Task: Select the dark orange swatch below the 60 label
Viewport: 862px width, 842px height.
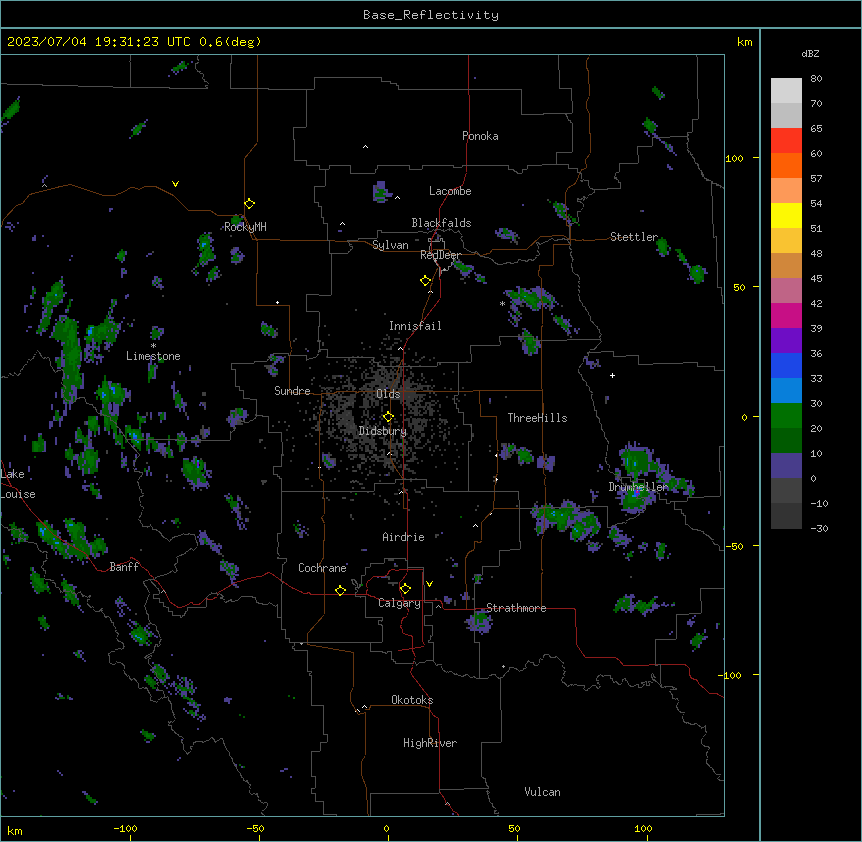Action: coord(786,165)
